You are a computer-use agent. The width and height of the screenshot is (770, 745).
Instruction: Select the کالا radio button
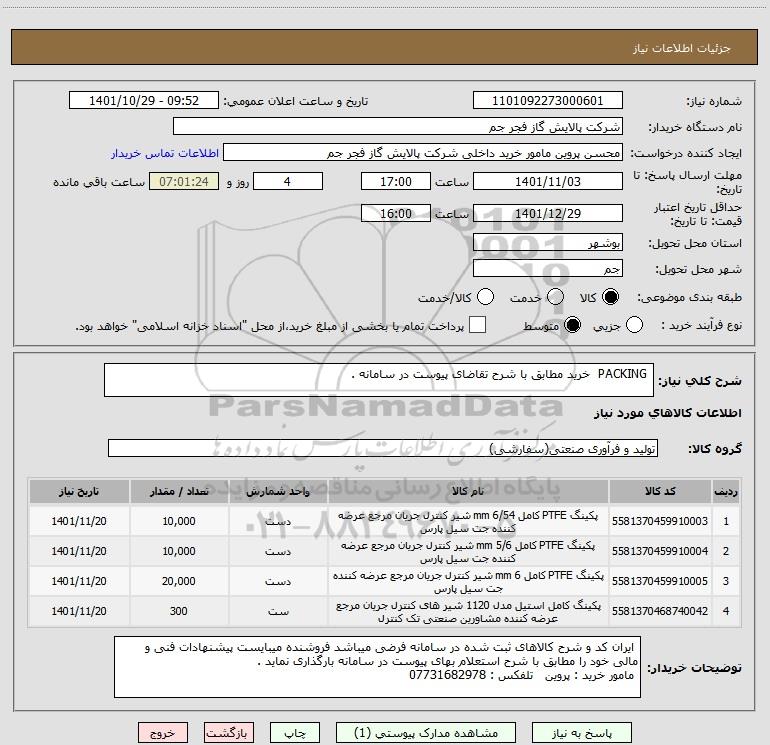point(610,297)
